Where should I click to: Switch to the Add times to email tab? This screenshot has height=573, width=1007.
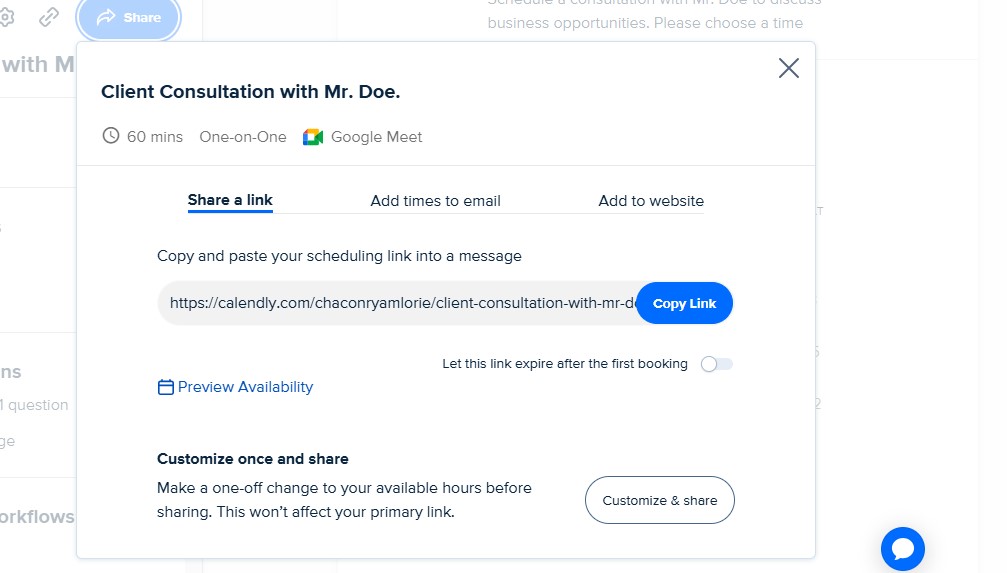click(435, 201)
